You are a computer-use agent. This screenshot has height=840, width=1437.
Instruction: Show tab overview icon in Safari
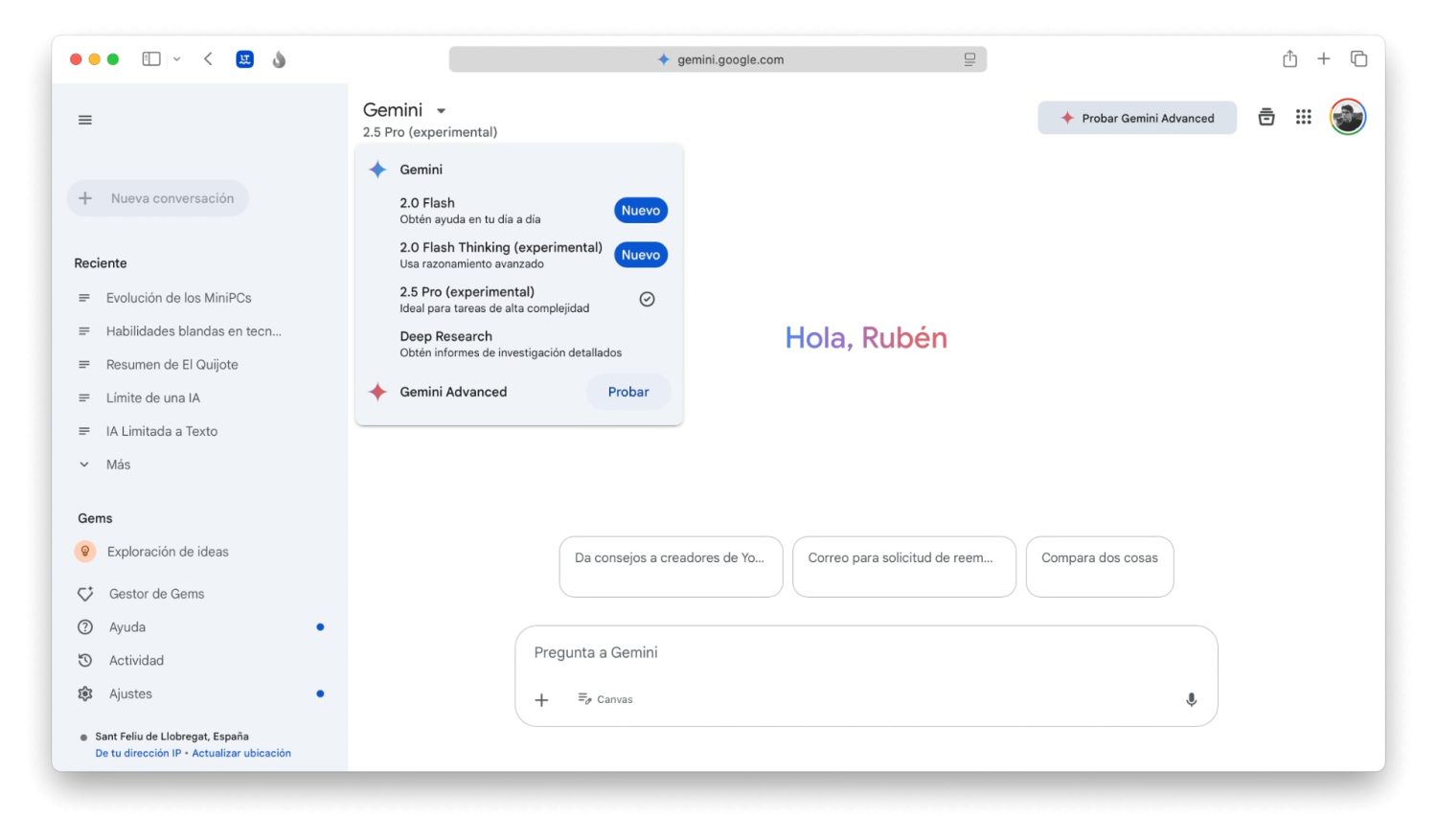pos(1358,59)
